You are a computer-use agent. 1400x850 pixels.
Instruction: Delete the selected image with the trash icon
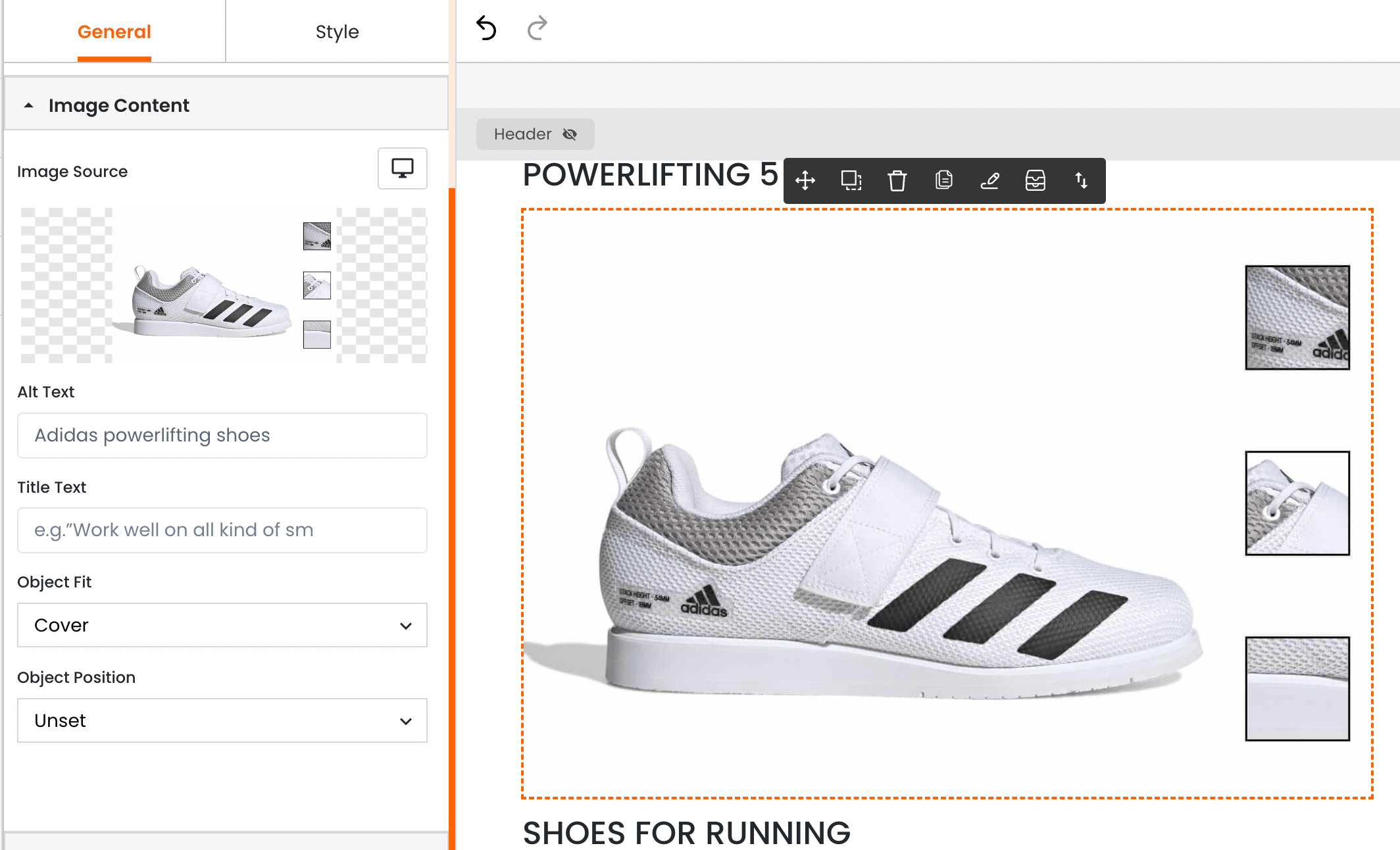click(897, 180)
